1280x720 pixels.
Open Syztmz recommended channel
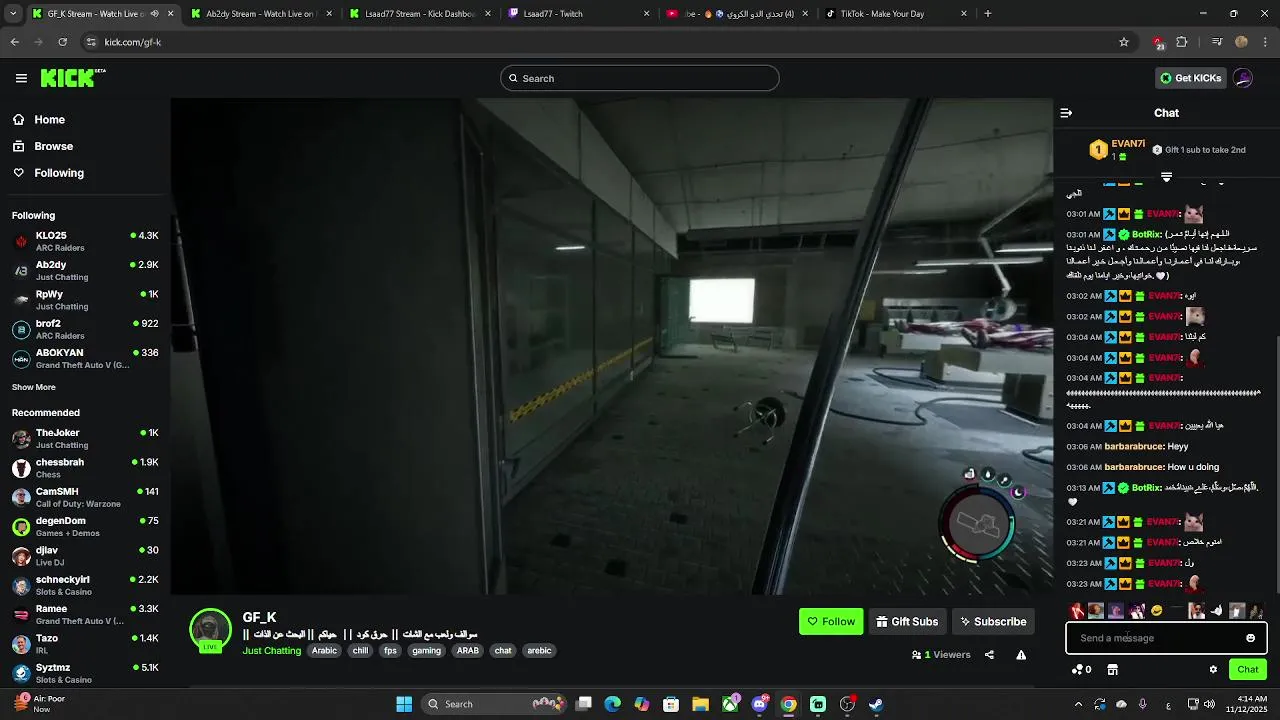click(x=85, y=672)
